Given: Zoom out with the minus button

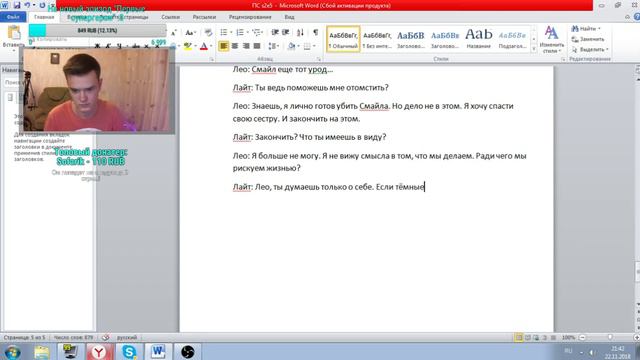Looking at the screenshot, I should point(582,338).
